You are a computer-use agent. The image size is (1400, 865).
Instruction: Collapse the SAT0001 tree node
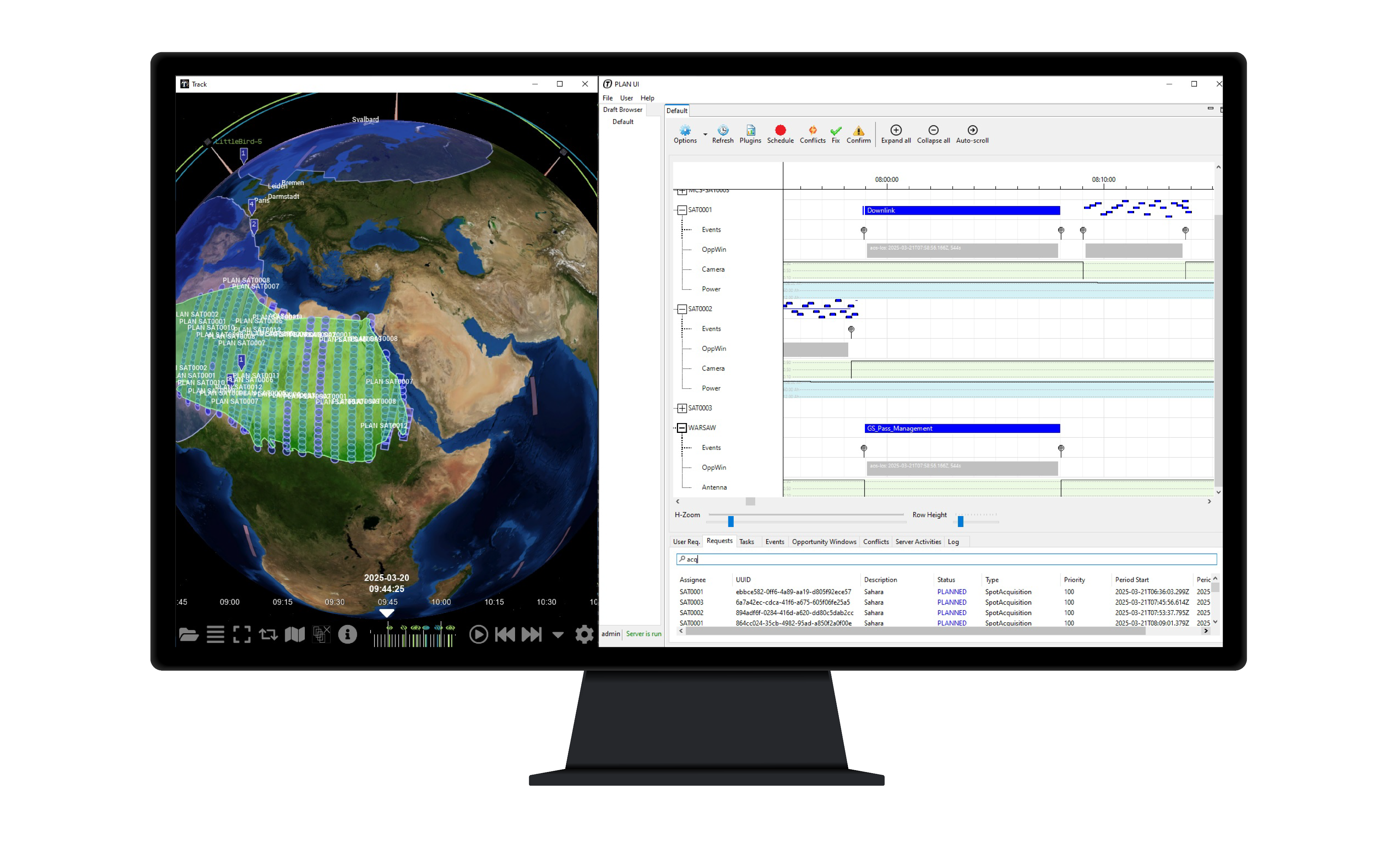[x=681, y=210]
